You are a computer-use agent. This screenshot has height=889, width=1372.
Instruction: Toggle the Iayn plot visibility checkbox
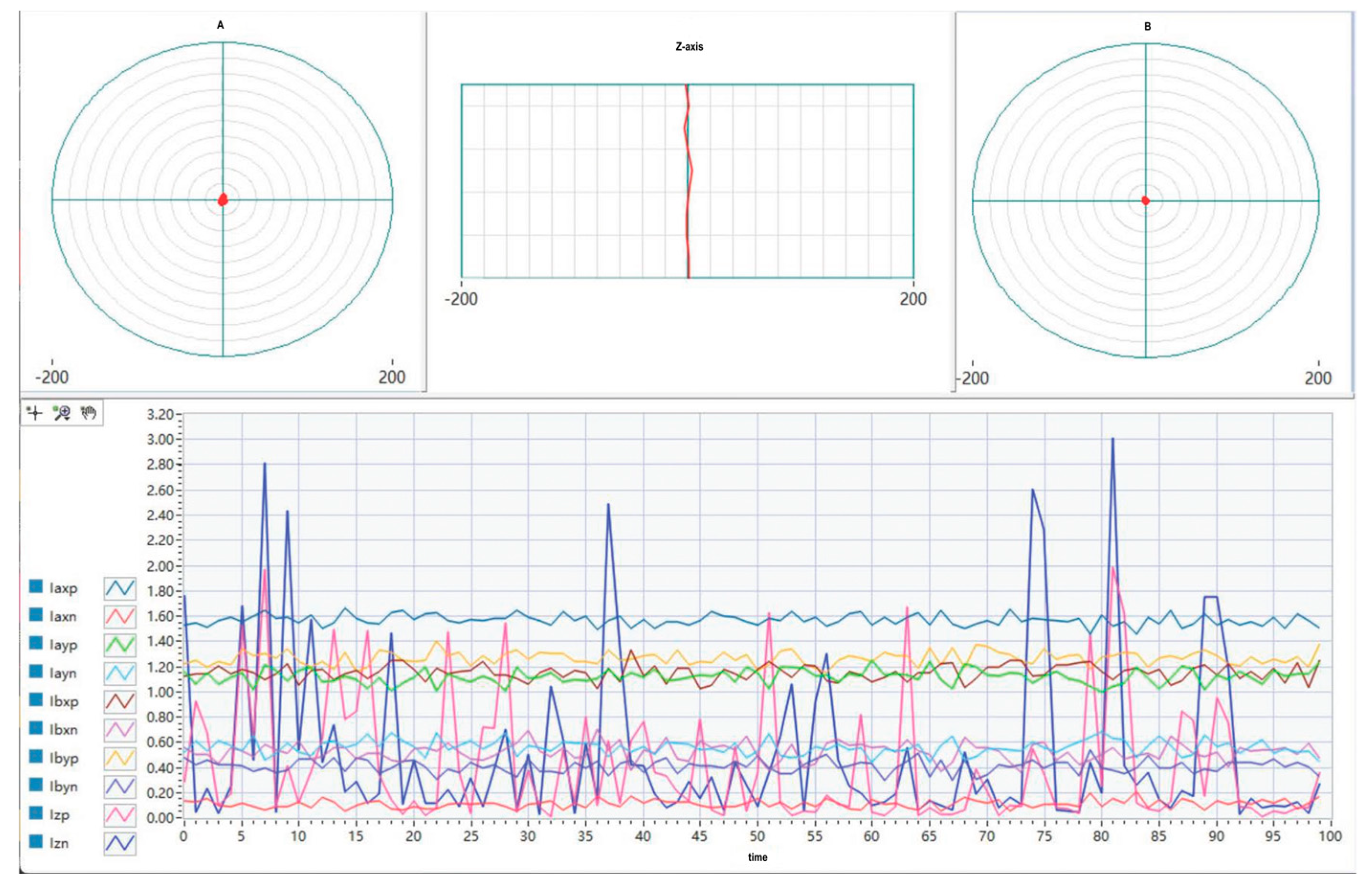pos(36,671)
